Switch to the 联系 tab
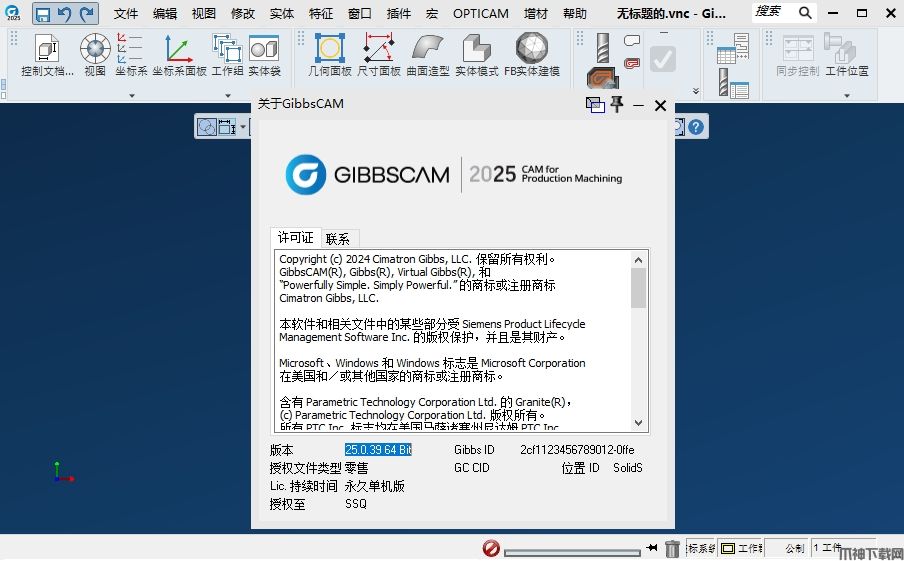Image resolution: width=904 pixels, height=561 pixels. click(338, 239)
